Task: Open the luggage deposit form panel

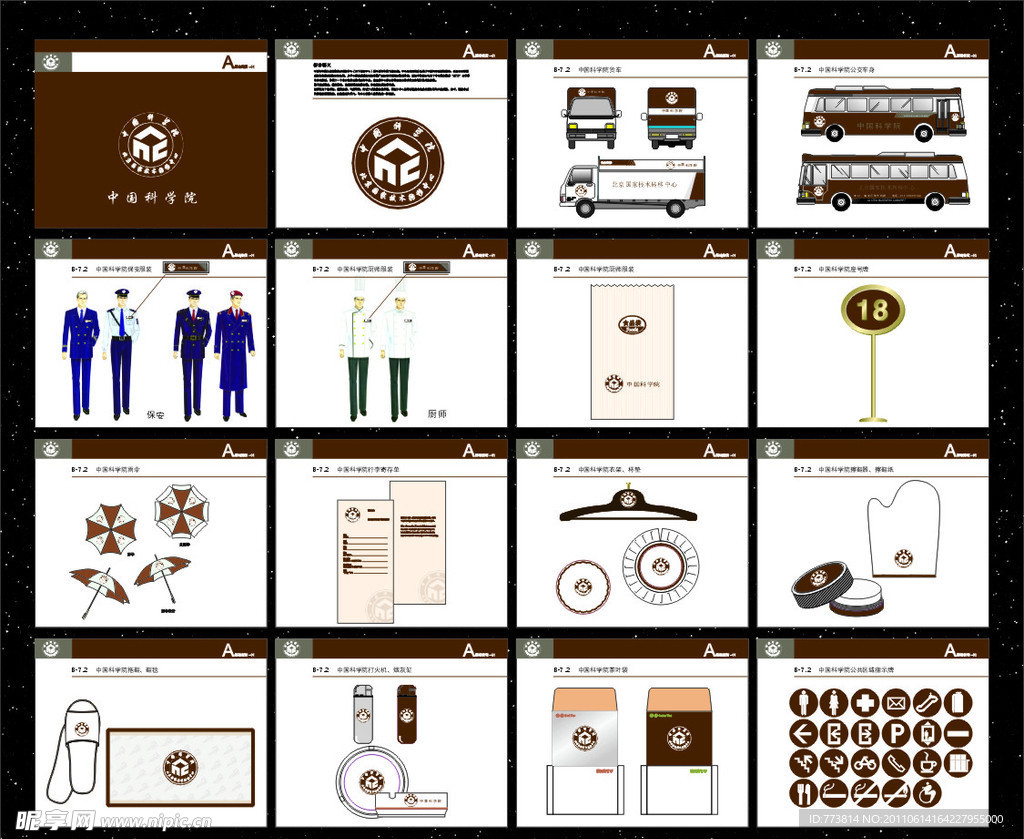Action: [391, 533]
